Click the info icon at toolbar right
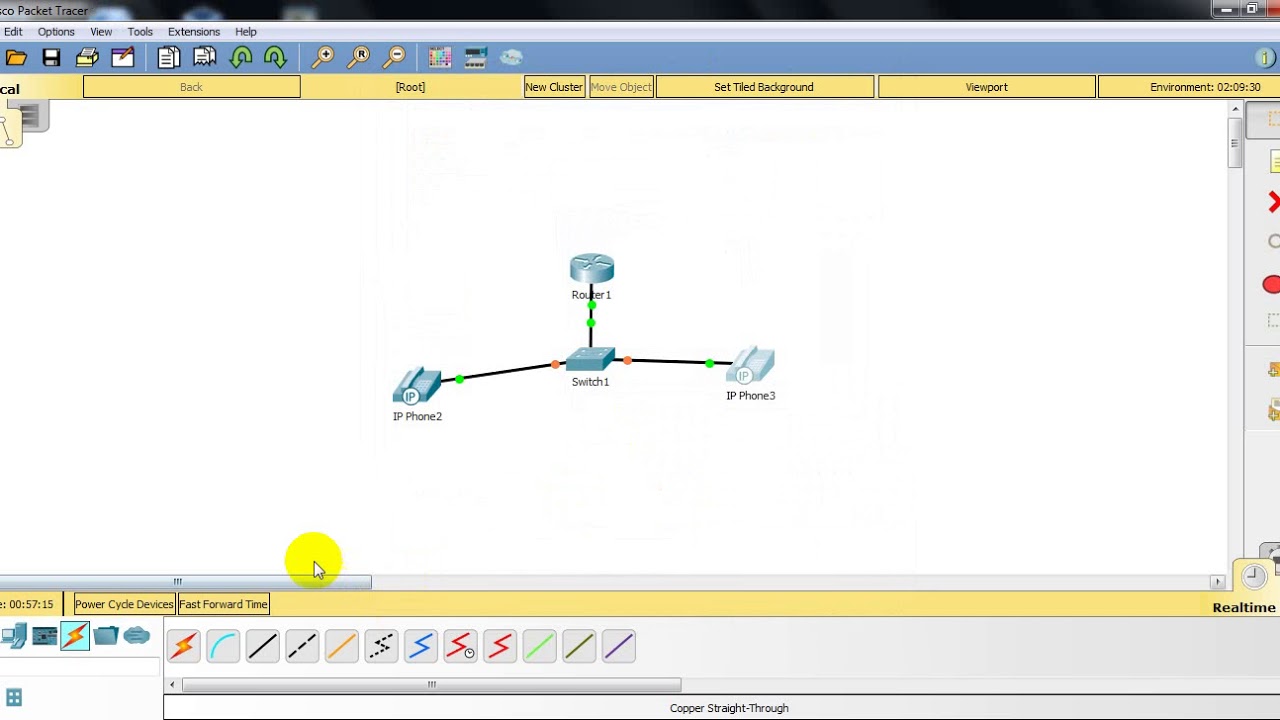 1265,58
